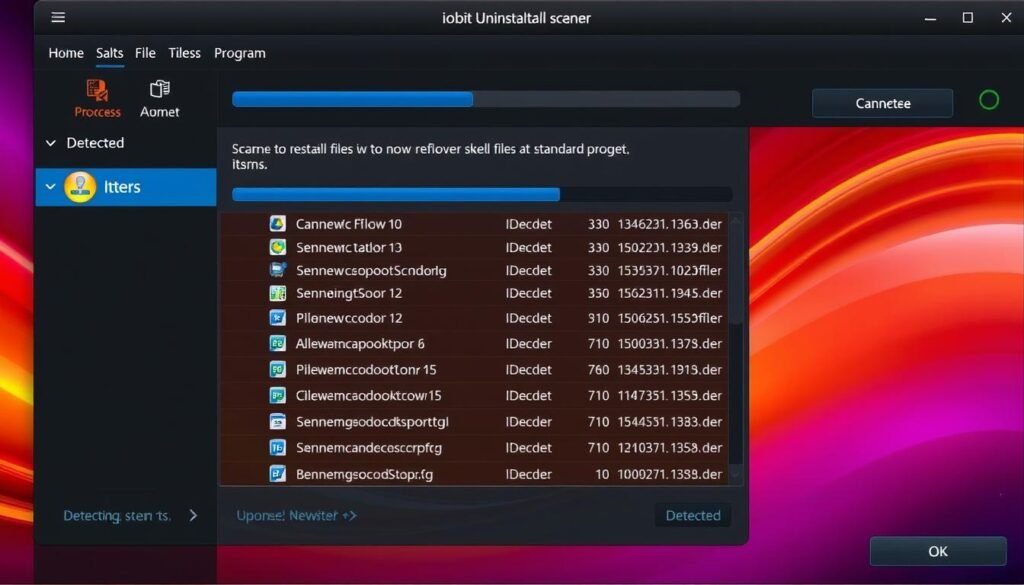Click the 760 value in Pilewemccodootlonr row
The image size is (1024, 585).
pos(598,370)
